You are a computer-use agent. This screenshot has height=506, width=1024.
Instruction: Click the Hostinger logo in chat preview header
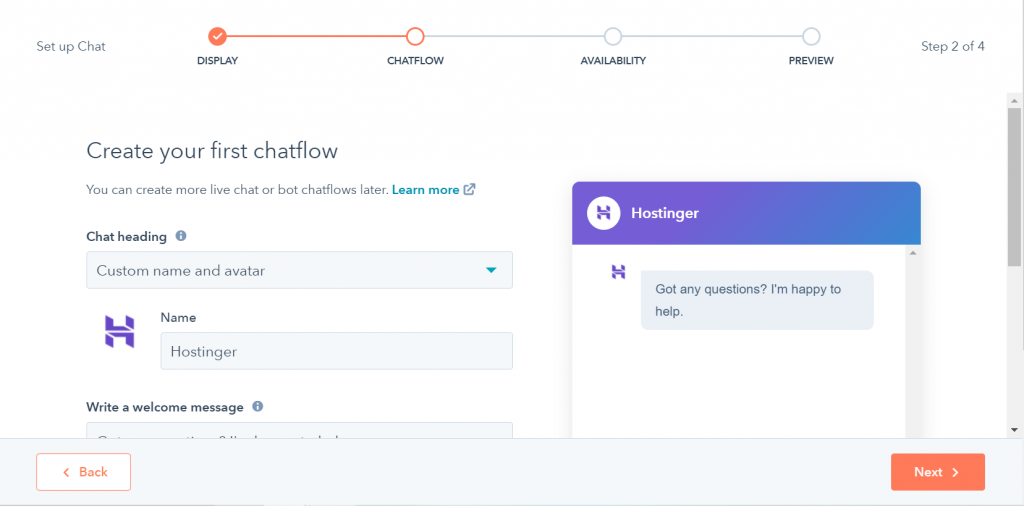[x=603, y=213]
